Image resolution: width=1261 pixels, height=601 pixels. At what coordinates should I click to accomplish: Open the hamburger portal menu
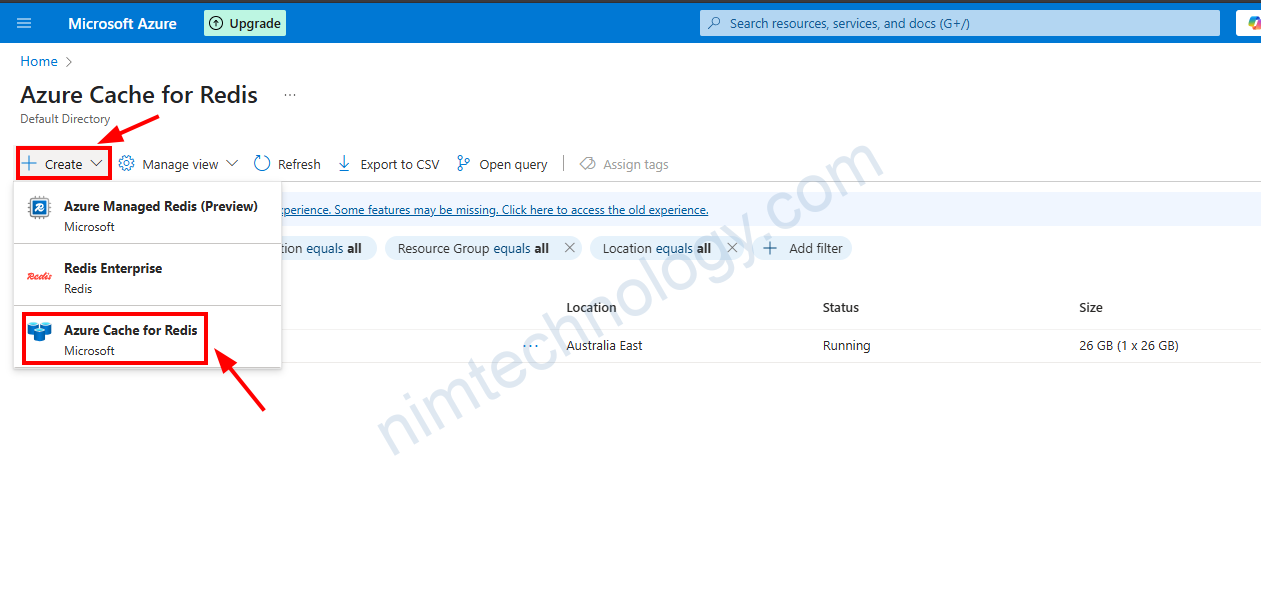24,23
